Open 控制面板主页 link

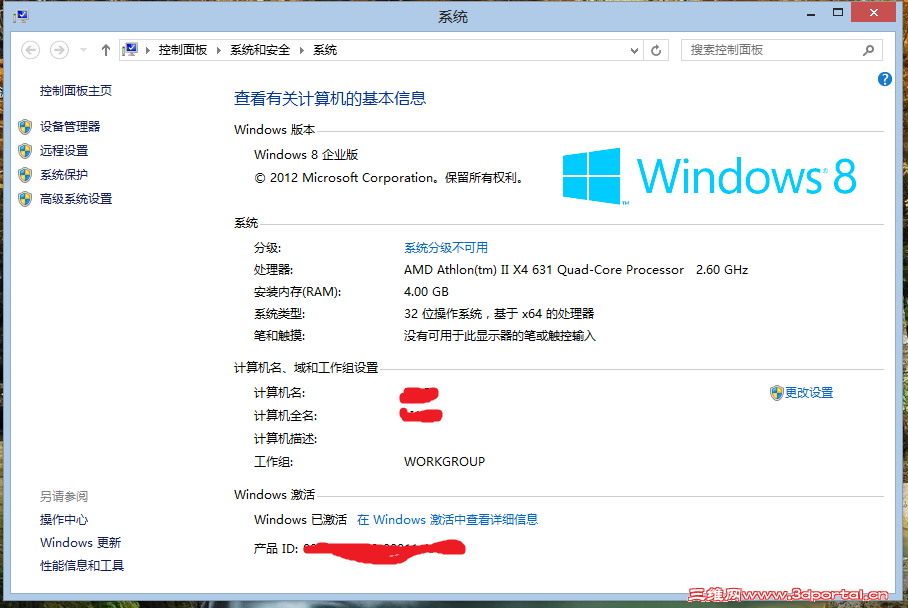pyautogui.click(x=76, y=90)
